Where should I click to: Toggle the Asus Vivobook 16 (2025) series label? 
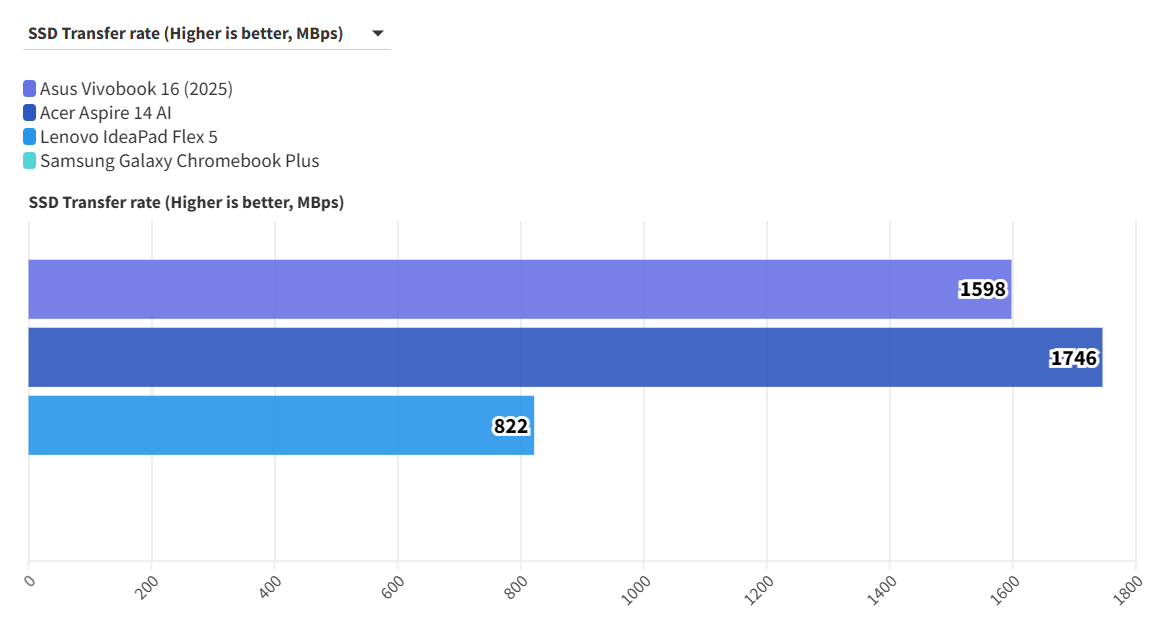pyautogui.click(x=136, y=89)
